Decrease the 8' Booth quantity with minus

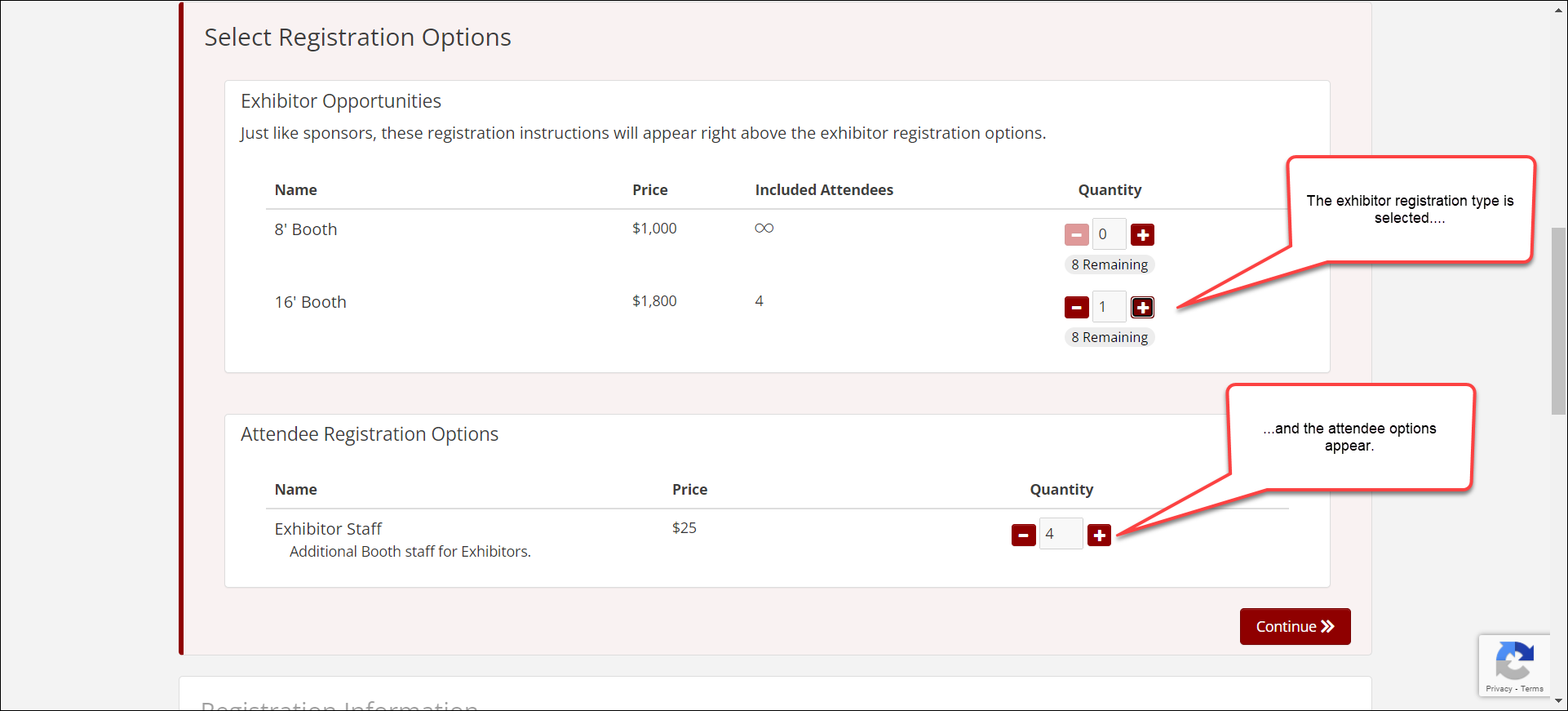(x=1076, y=235)
